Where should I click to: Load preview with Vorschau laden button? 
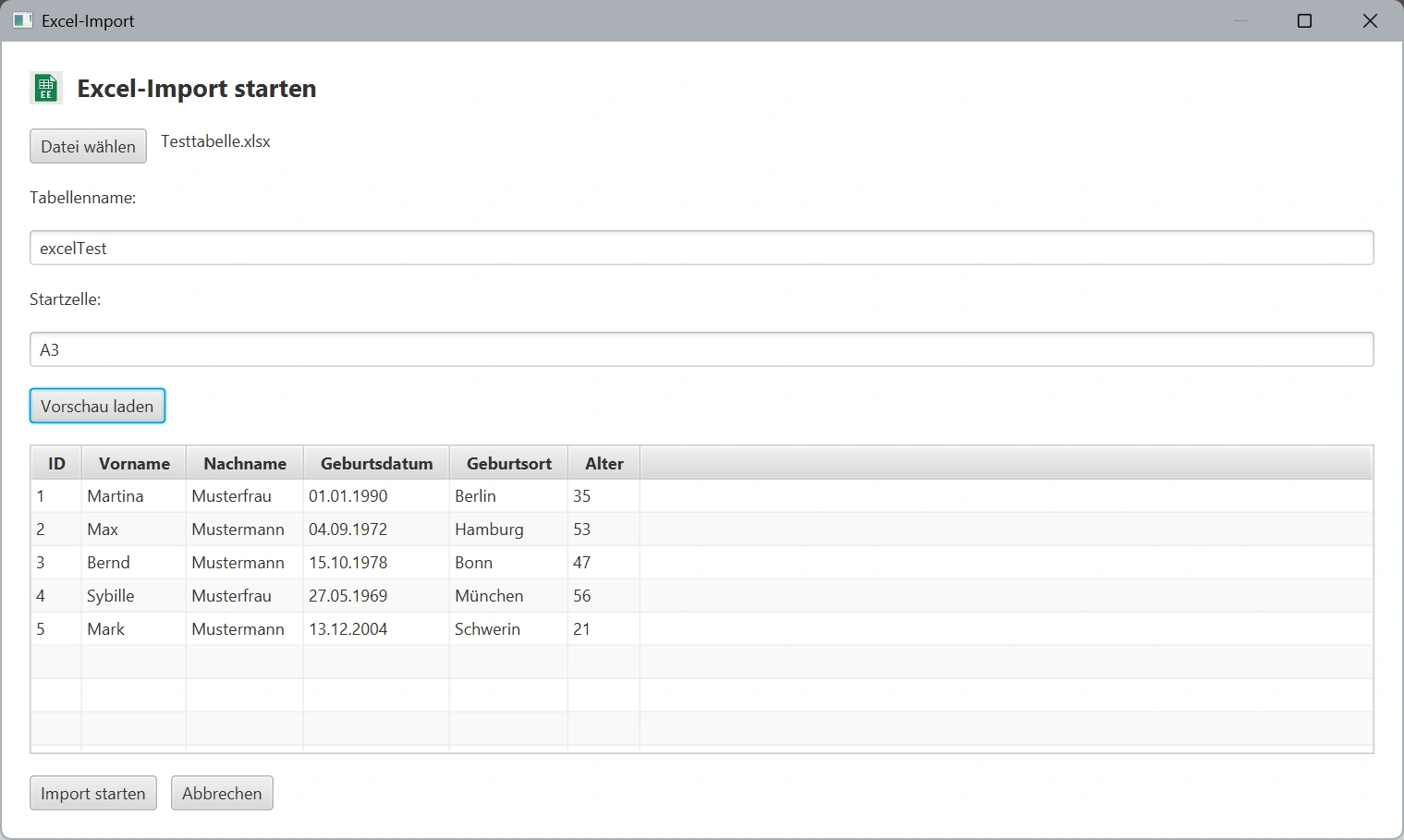tap(97, 406)
